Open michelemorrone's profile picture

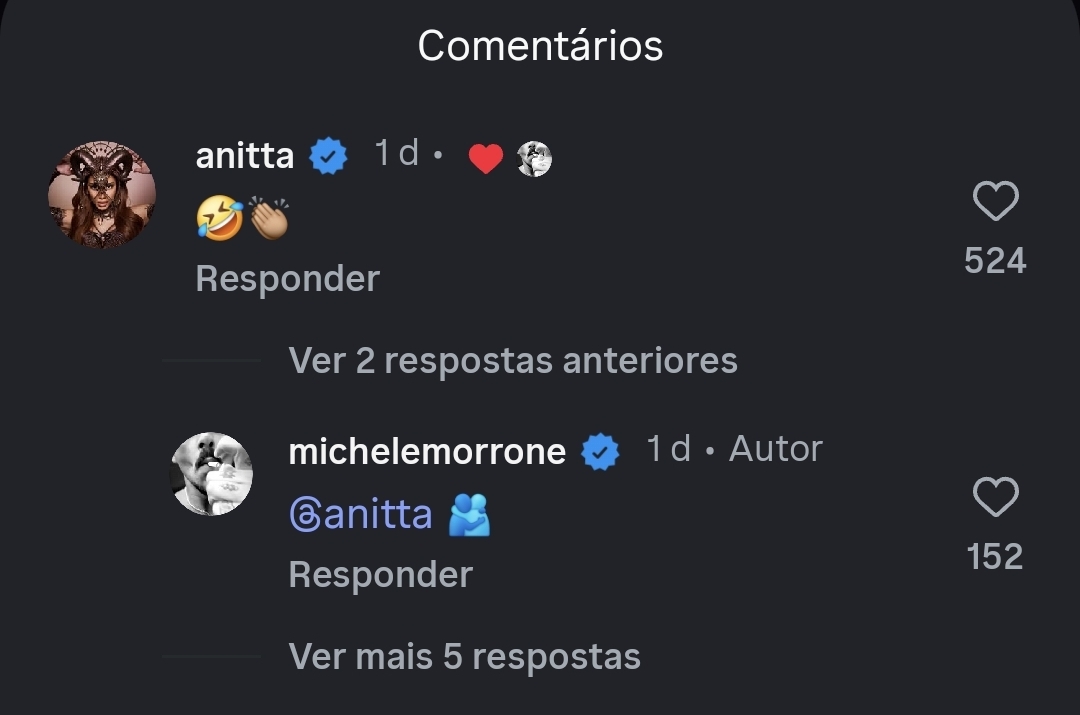click(x=211, y=474)
